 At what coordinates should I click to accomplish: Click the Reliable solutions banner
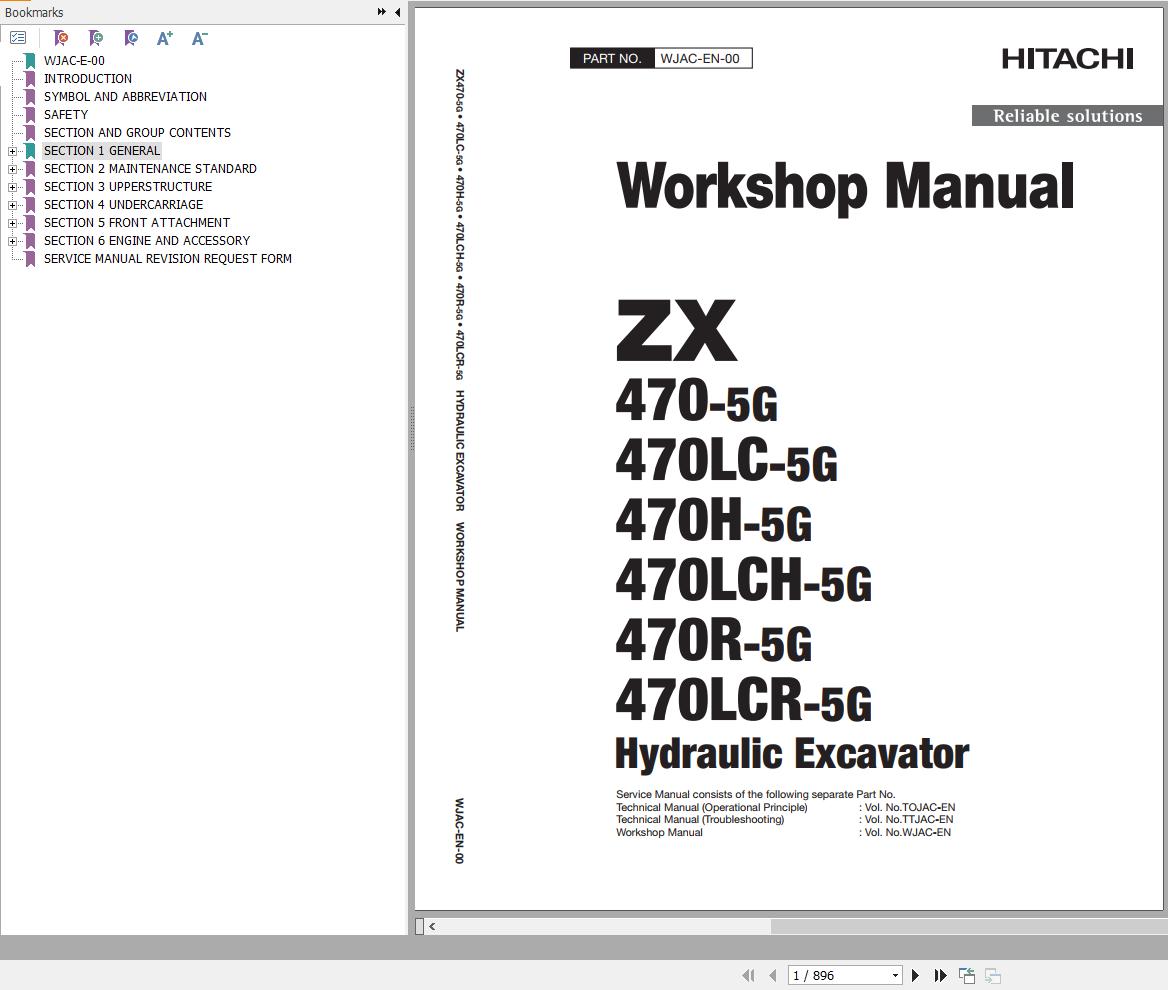pyautogui.click(x=1067, y=115)
